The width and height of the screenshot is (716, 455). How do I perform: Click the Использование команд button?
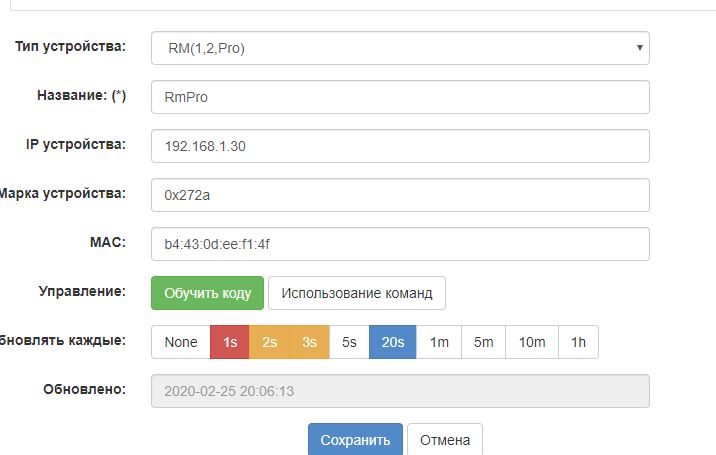tap(357, 293)
